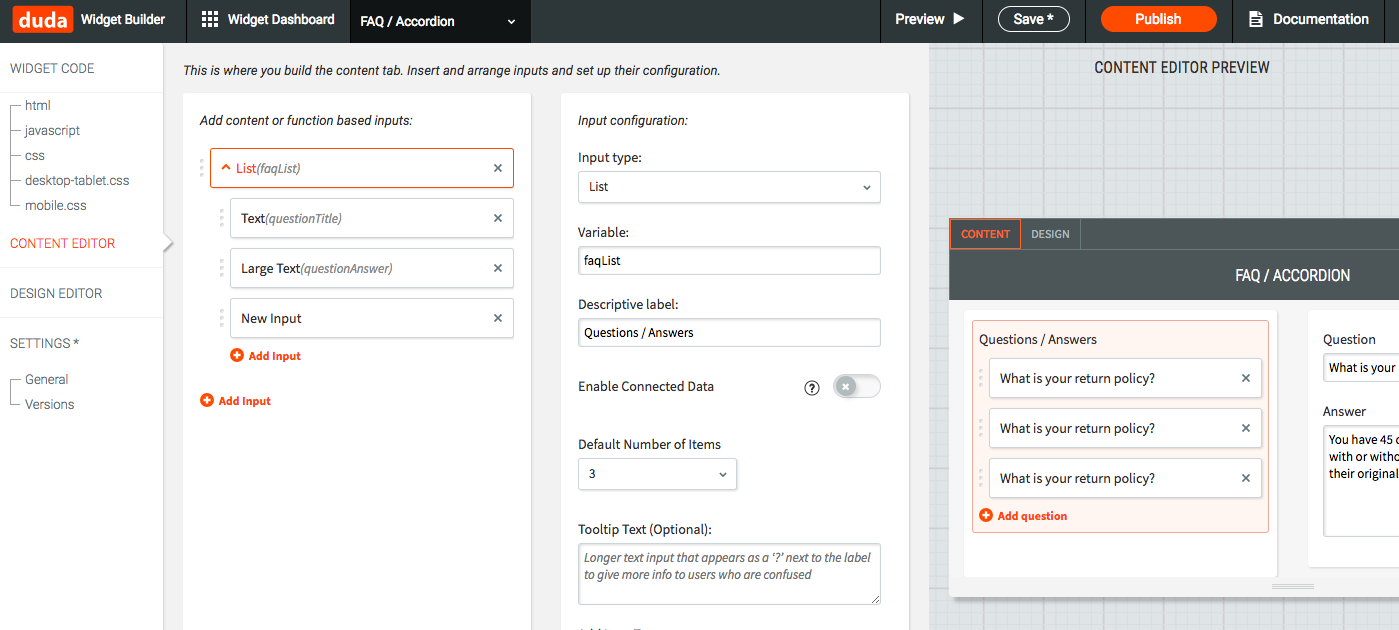Click the Widget Dashboard grid icon
Viewport: 1399px width, 630px height.
(x=209, y=19)
